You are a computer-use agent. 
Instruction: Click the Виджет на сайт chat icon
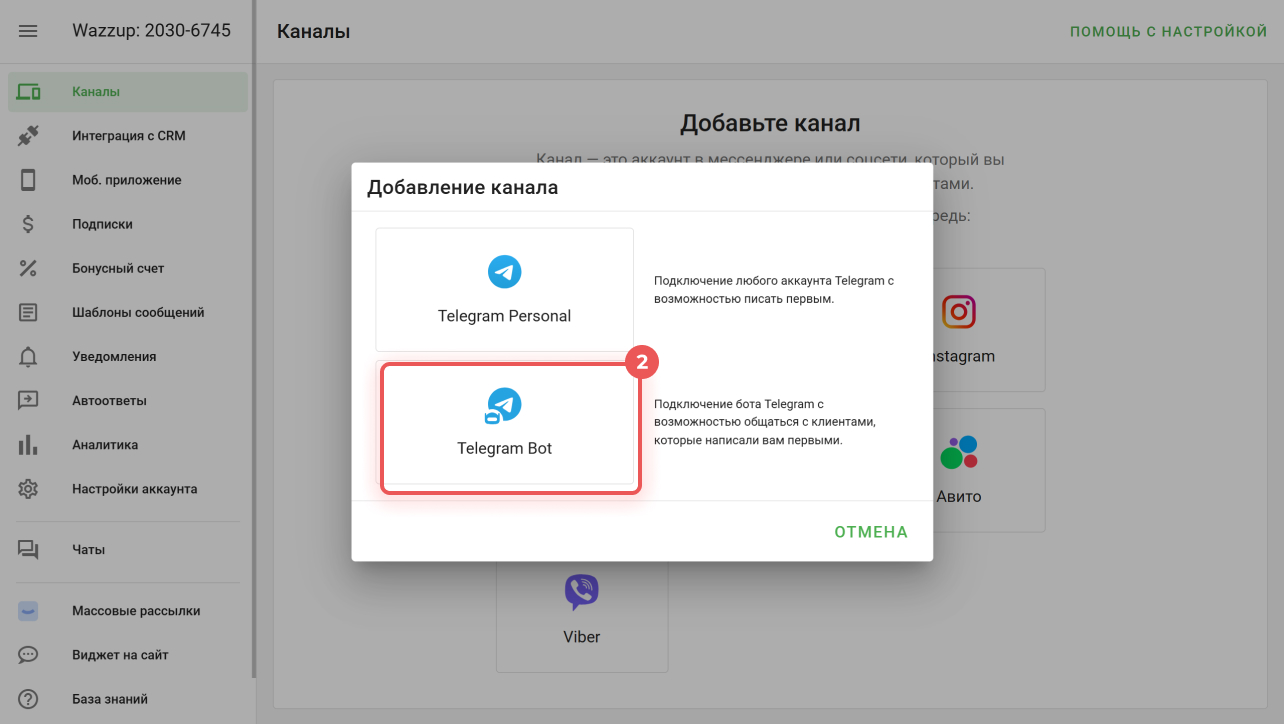28,655
